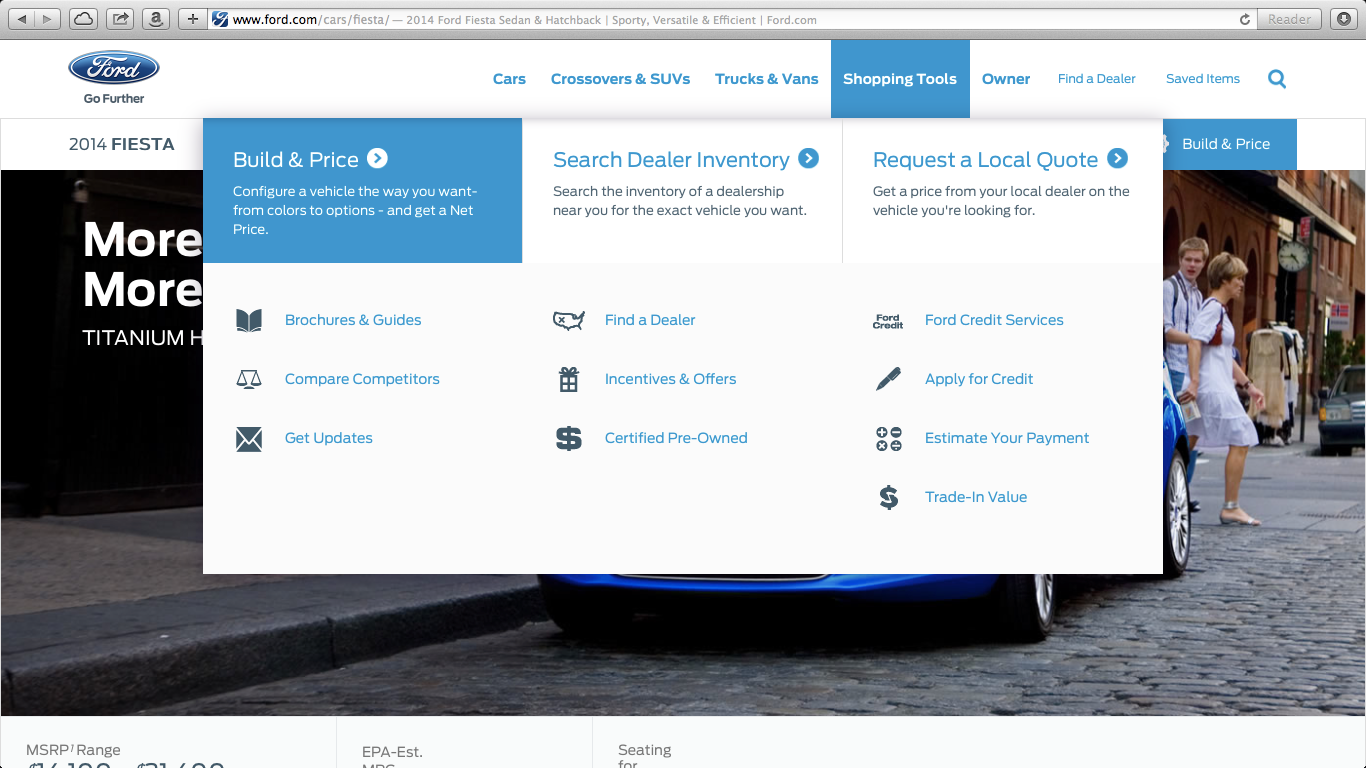Click the Ford Credit logo icon
Screen dimensions: 1366x768
(888, 321)
